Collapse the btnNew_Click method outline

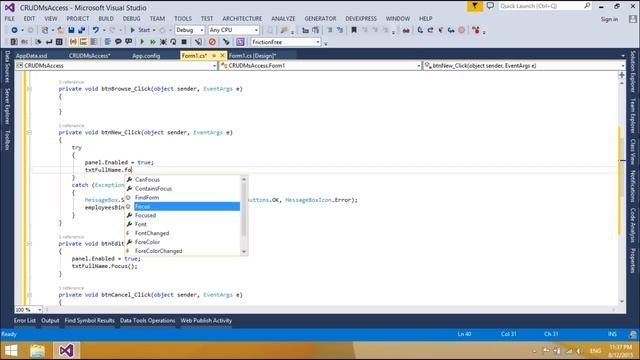pos(29,132)
